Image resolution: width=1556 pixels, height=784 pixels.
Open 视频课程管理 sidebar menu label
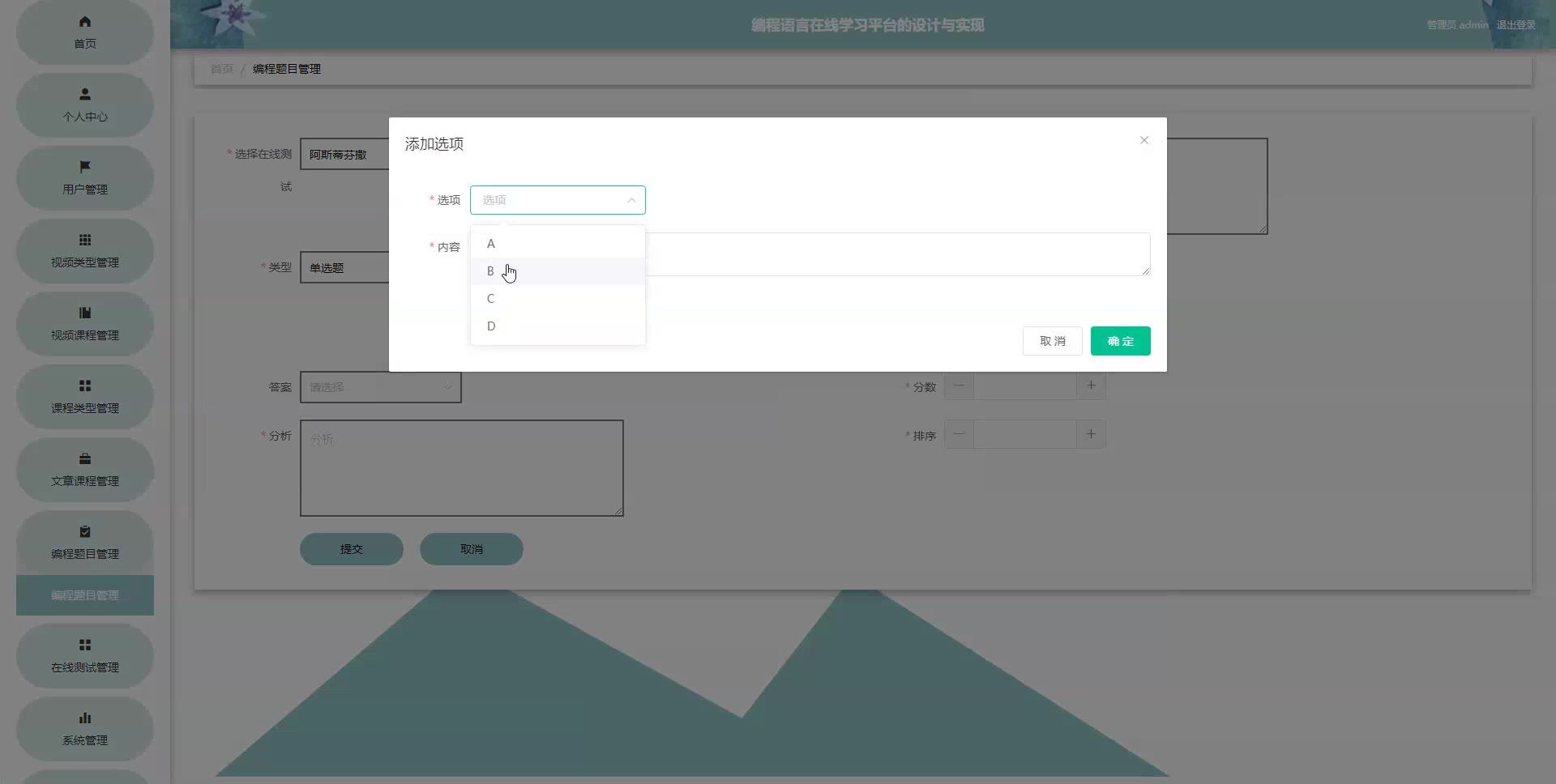coord(85,335)
